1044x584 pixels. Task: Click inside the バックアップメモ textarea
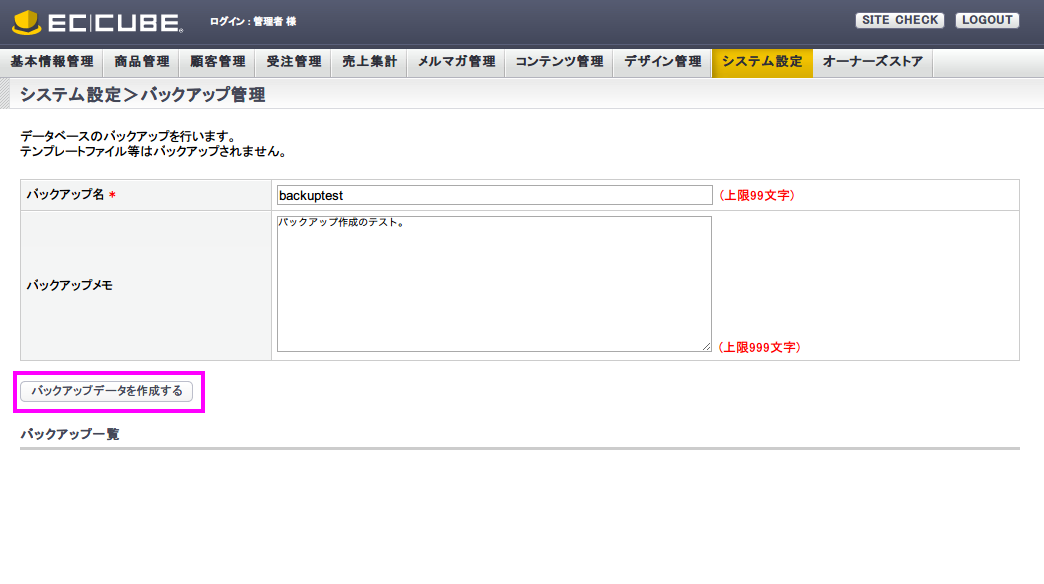coord(494,284)
